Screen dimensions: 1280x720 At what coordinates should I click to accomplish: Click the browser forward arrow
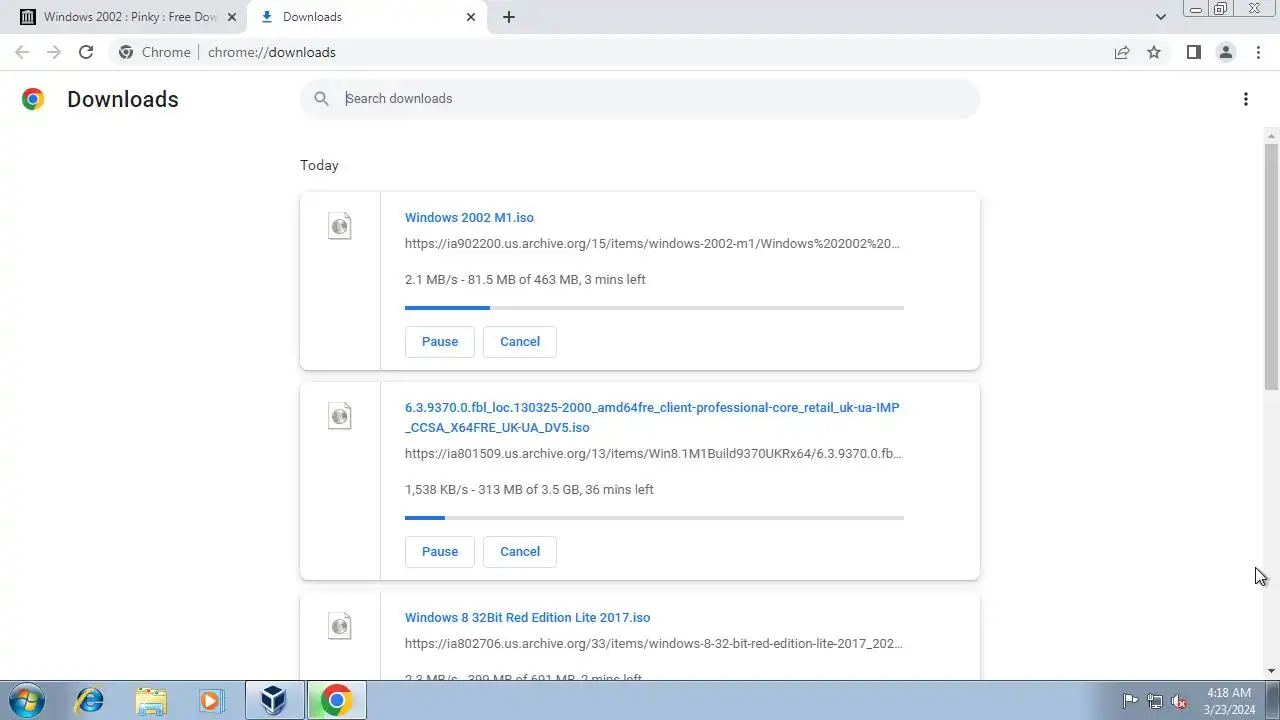54,52
